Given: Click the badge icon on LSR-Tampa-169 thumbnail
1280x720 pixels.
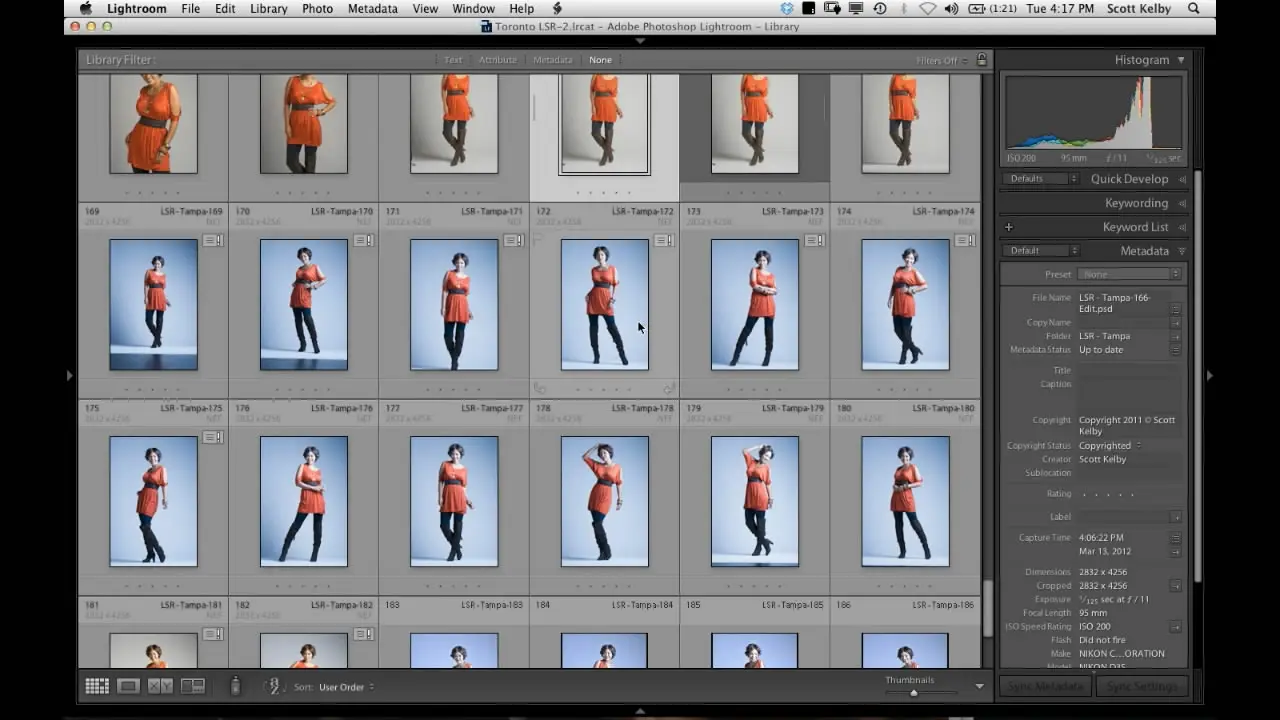Looking at the screenshot, I should pos(213,241).
